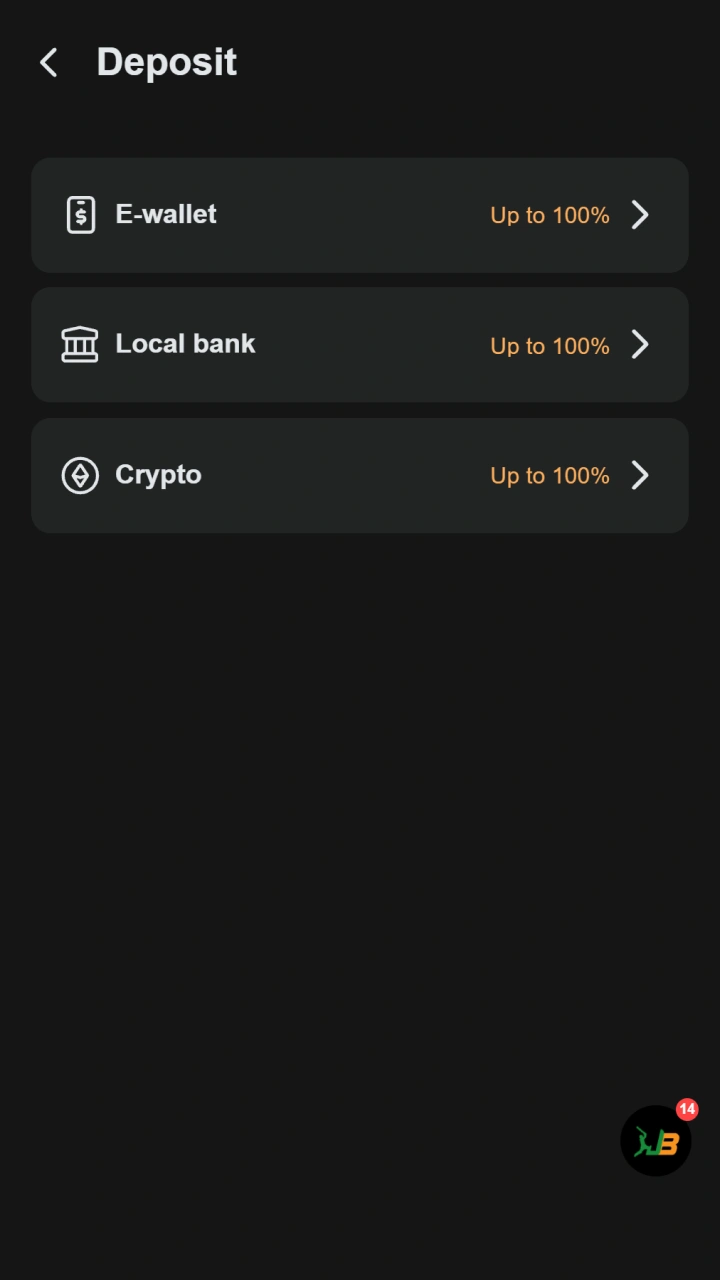Viewport: 720px width, 1280px height.
Task: Click the Local bank label text
Action: coord(185,344)
